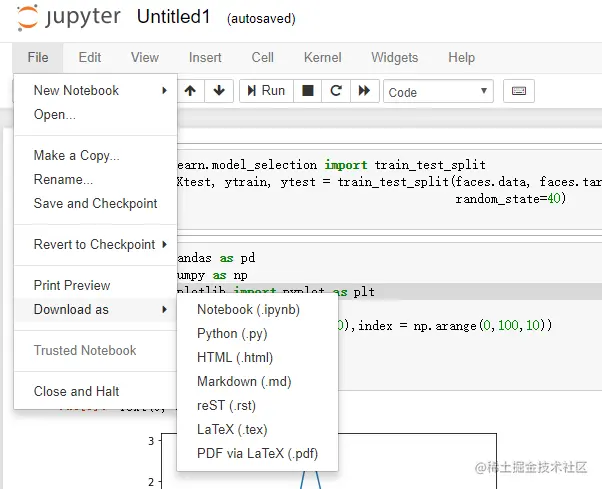The image size is (602, 489).
Task: Click the train_test_split import code line
Action: tap(331, 165)
